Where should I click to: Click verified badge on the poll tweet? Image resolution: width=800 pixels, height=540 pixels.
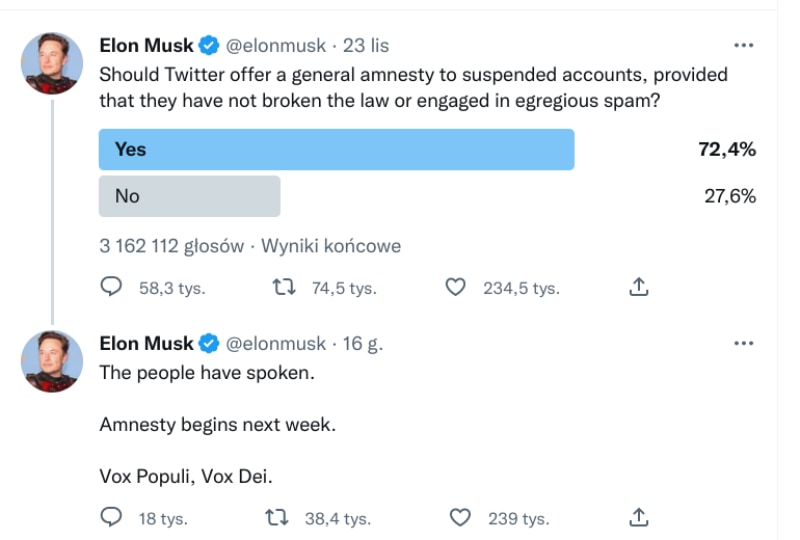pyautogui.click(x=208, y=46)
